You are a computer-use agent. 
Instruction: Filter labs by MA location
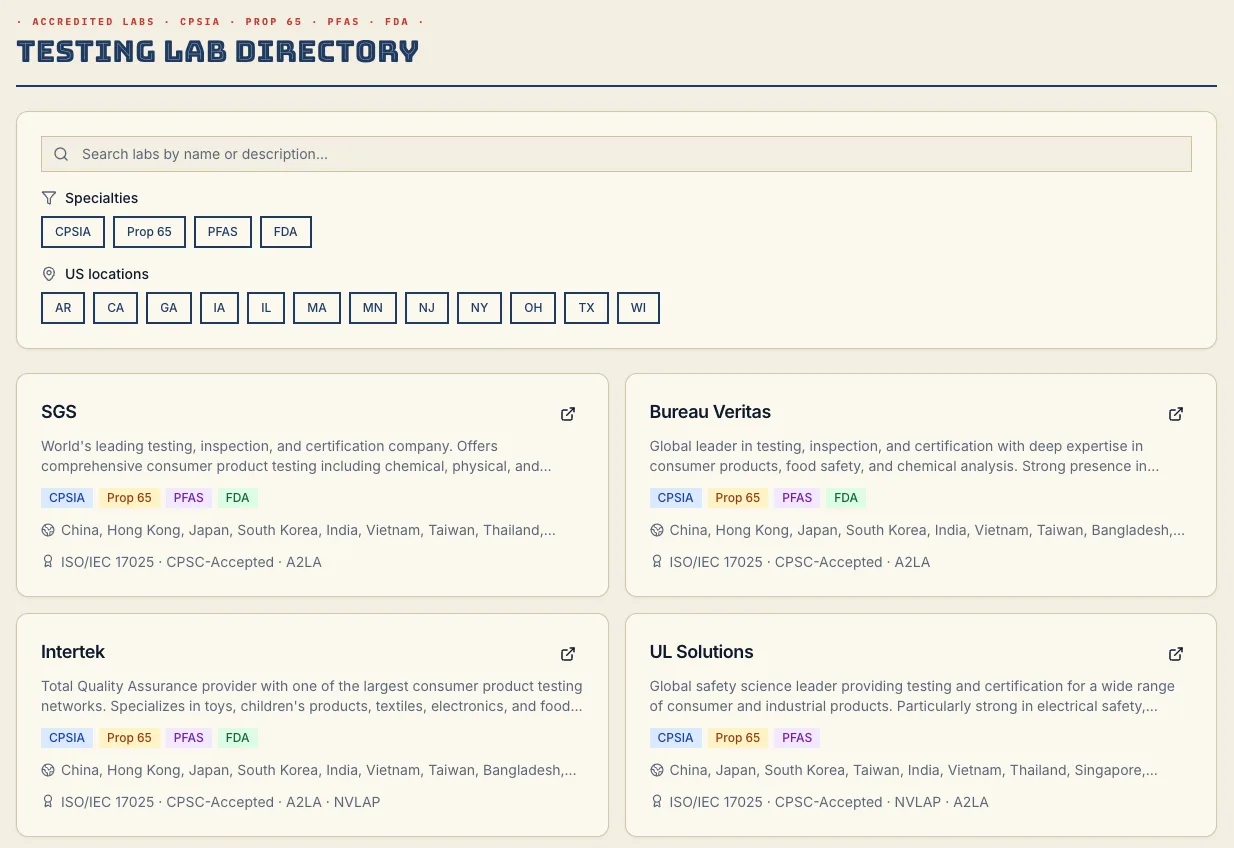[317, 308]
